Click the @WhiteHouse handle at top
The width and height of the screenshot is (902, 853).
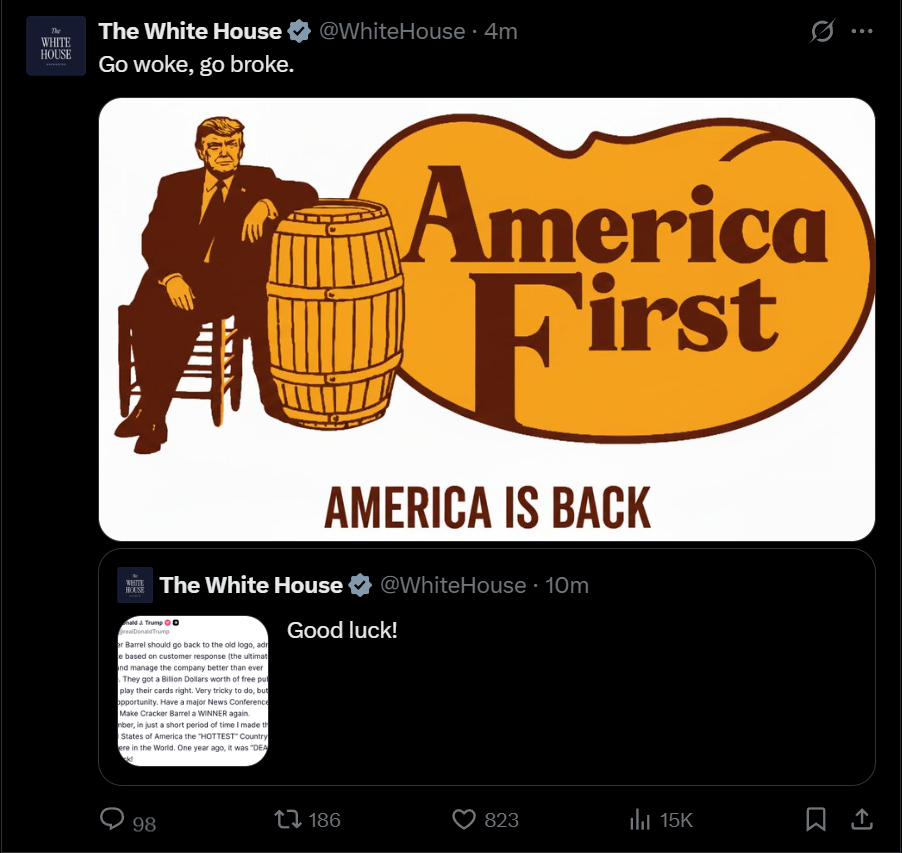(x=392, y=31)
